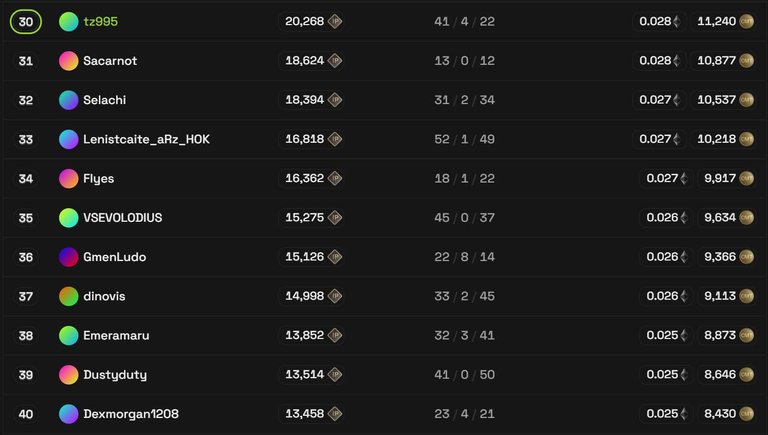Image resolution: width=768 pixels, height=435 pixels.
Task: Click the gold coin icon beside 8,430
Action: (x=746, y=413)
